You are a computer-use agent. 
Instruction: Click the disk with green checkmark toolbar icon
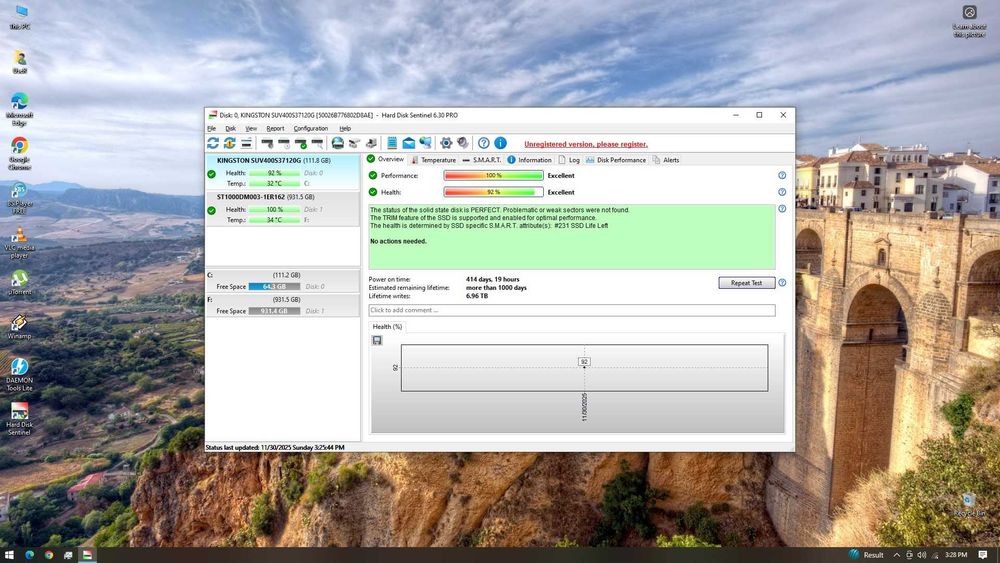coord(301,143)
